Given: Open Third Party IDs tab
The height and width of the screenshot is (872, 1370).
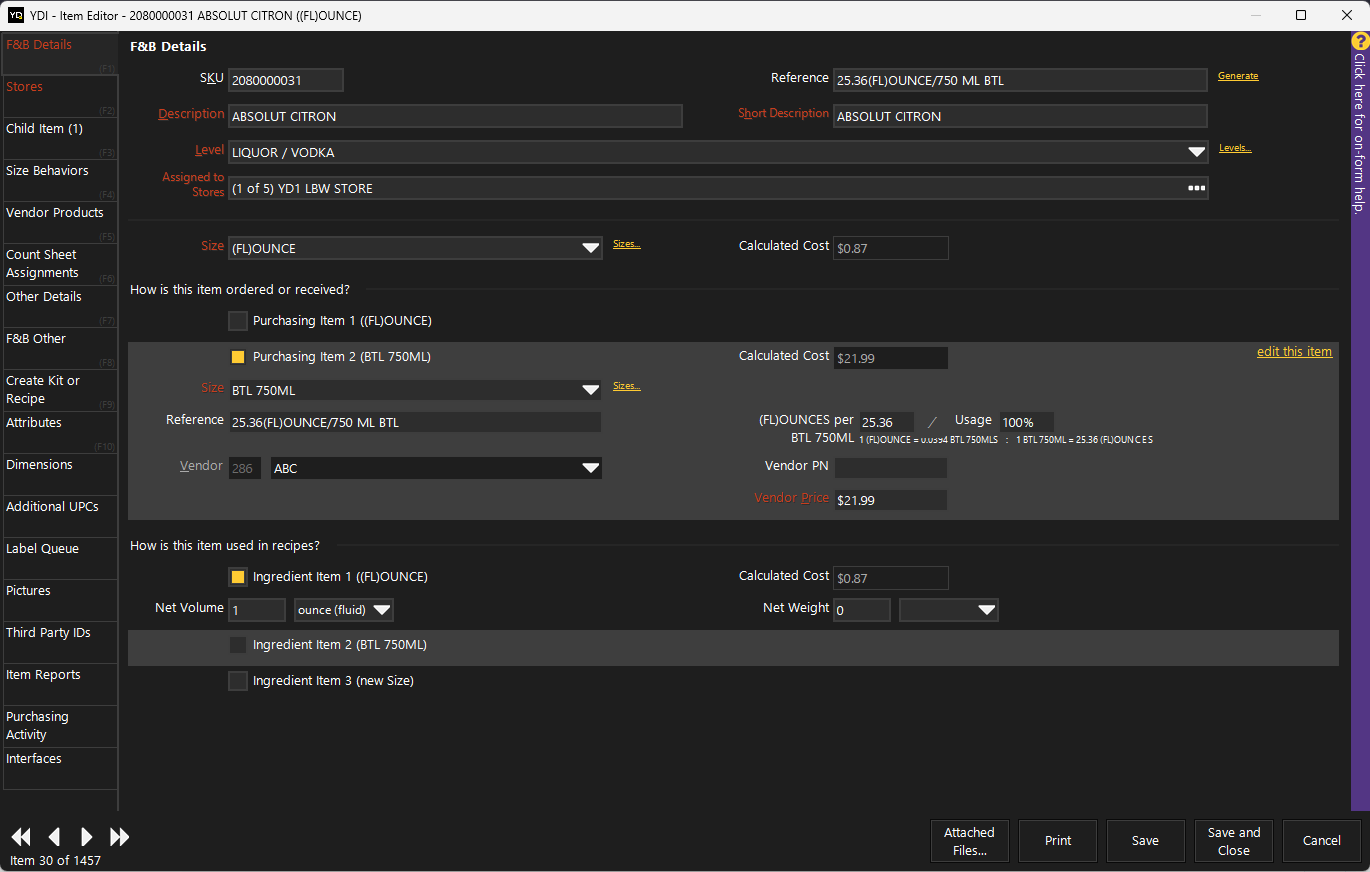Looking at the screenshot, I should 60,642.
